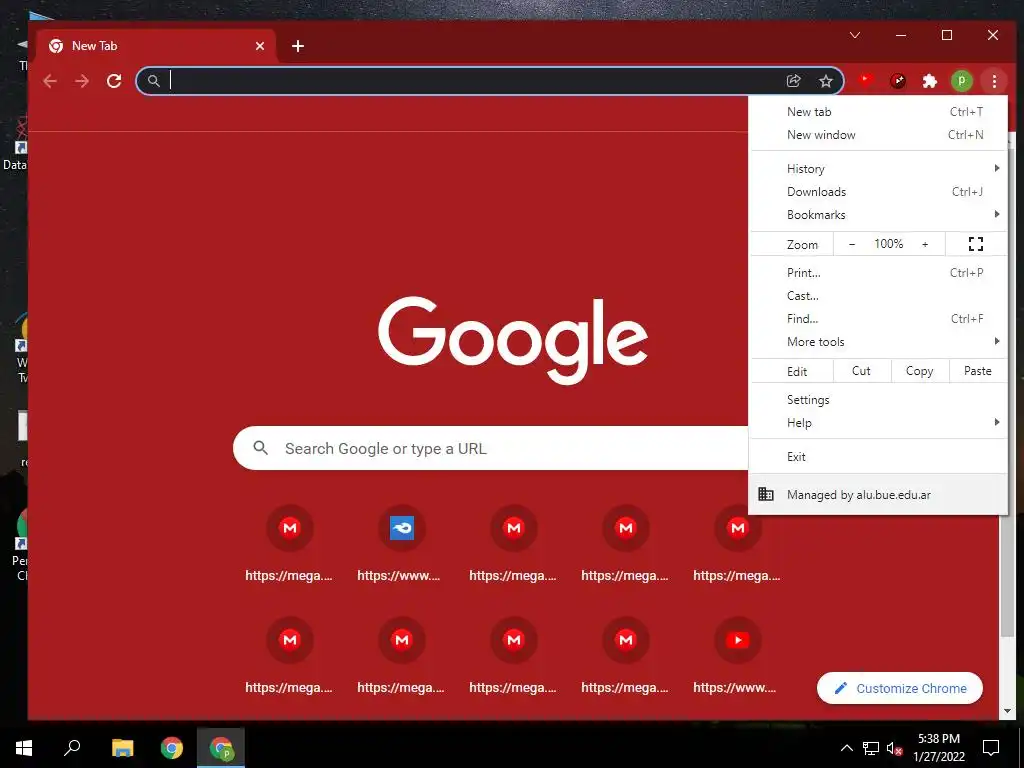Viewport: 1024px width, 768px height.
Task: Click the back navigation arrow
Action: (50, 81)
